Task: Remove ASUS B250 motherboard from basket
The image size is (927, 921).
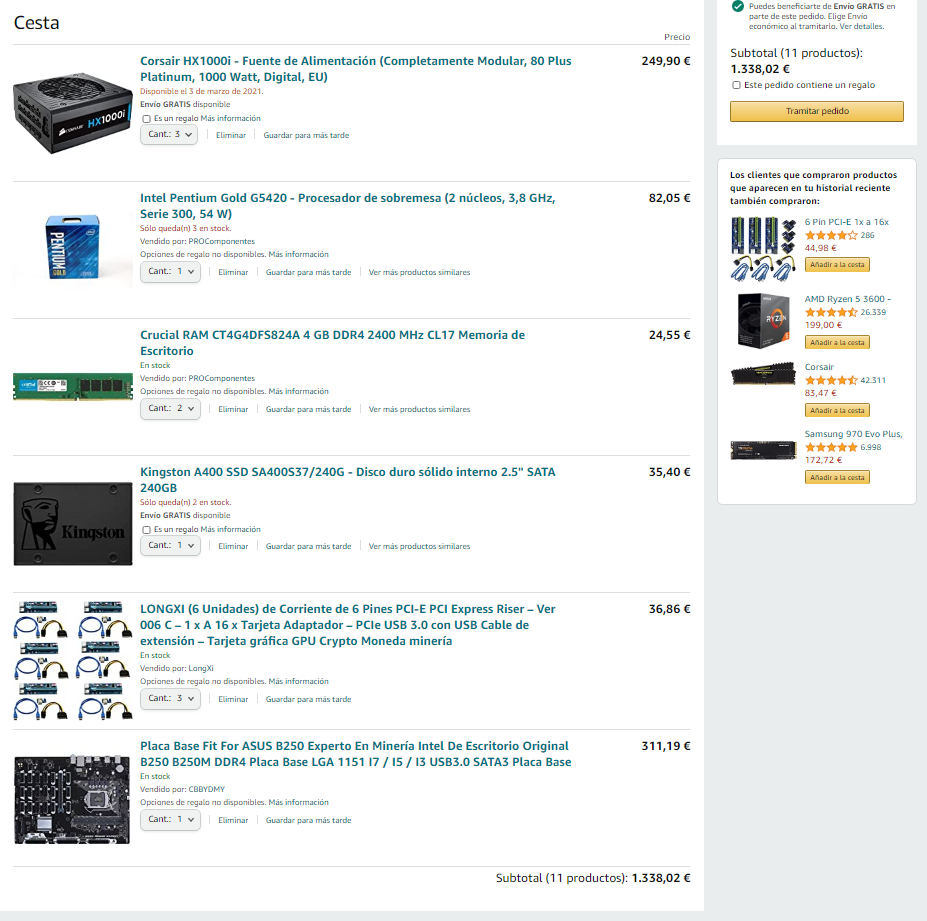Action: tap(233, 821)
